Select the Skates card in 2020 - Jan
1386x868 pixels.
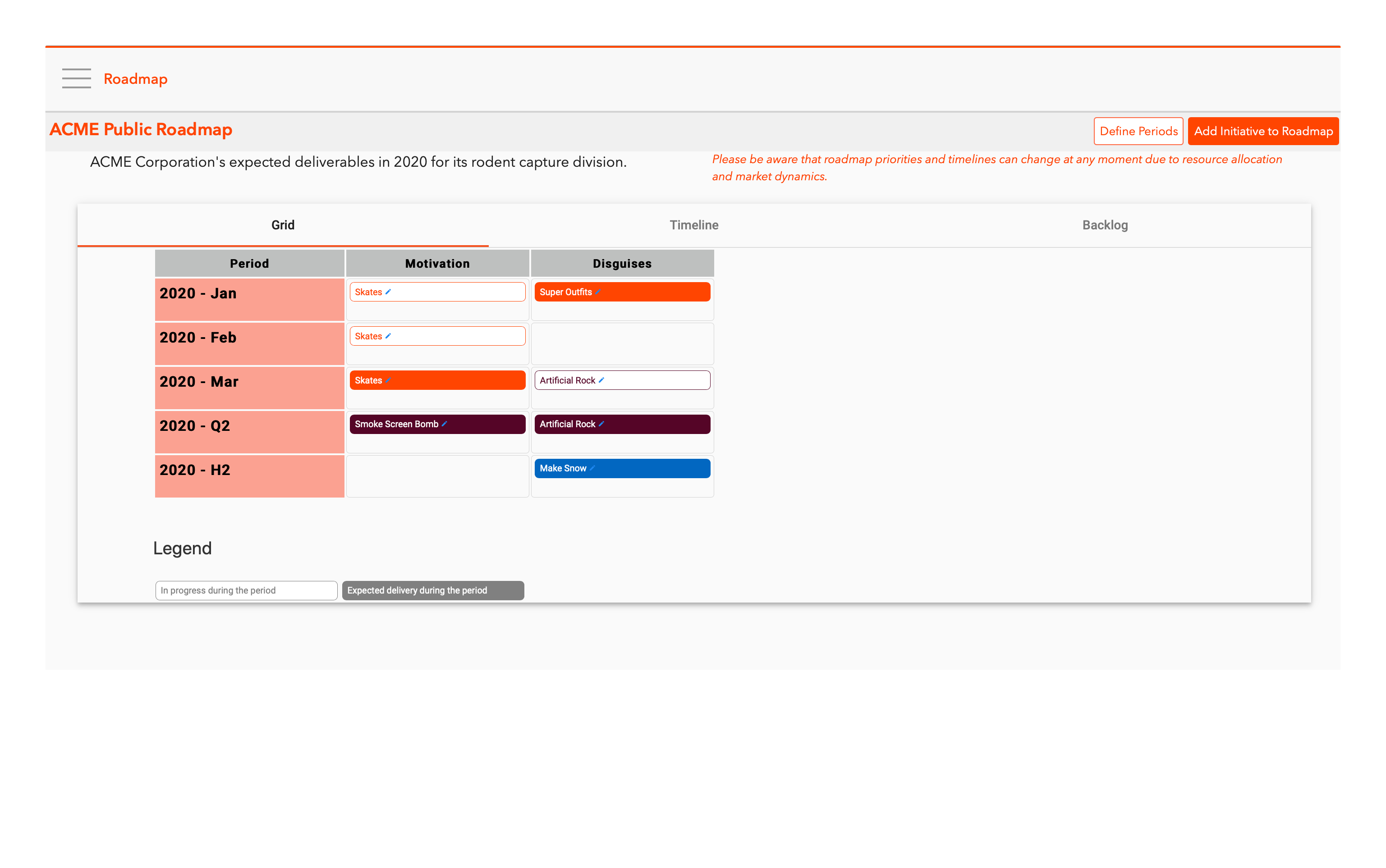click(437, 292)
